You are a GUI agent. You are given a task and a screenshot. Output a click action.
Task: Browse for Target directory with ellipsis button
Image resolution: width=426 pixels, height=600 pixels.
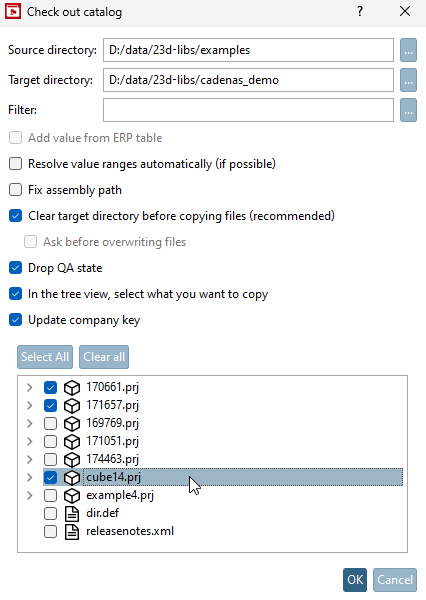pos(408,80)
